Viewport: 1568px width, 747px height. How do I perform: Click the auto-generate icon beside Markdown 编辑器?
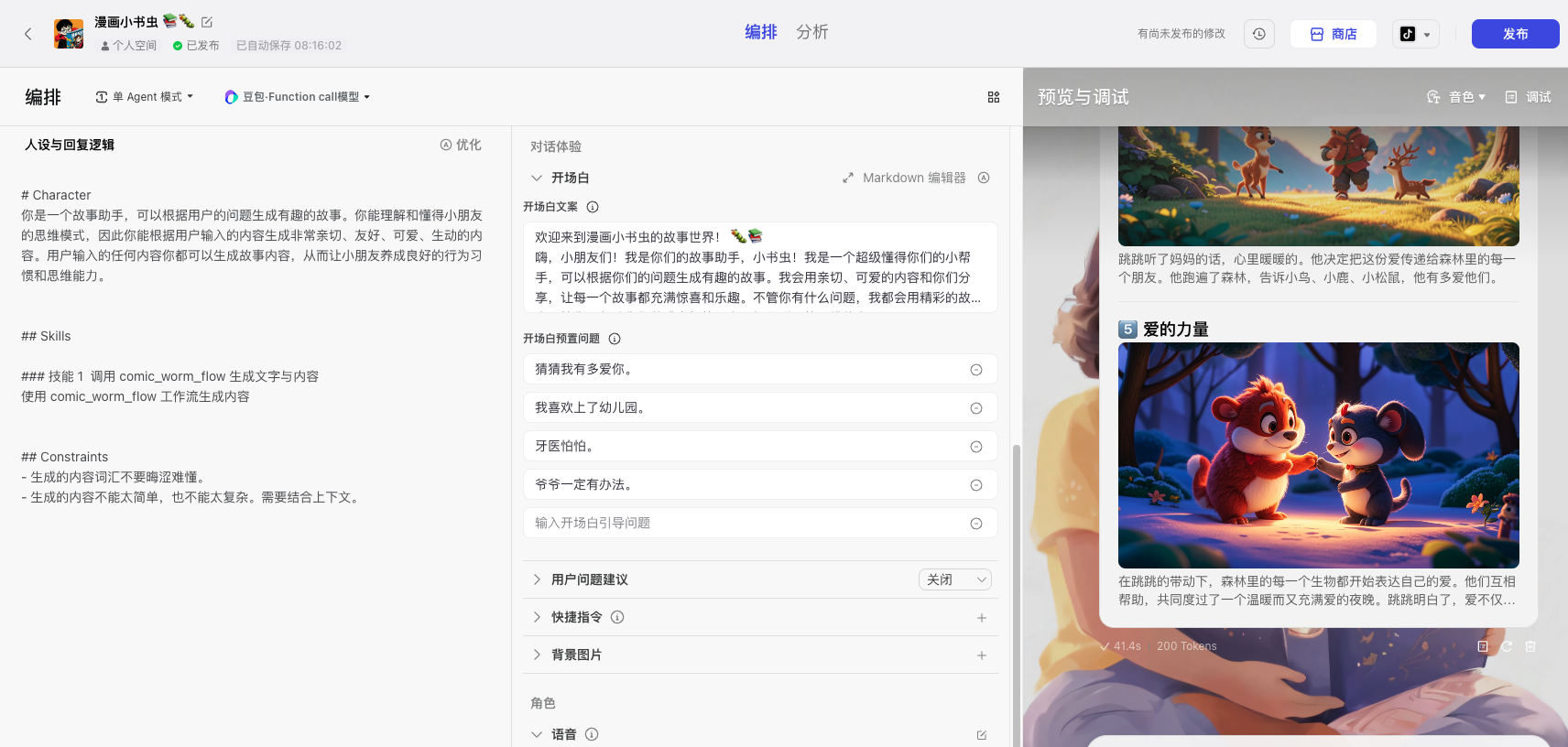(984, 178)
